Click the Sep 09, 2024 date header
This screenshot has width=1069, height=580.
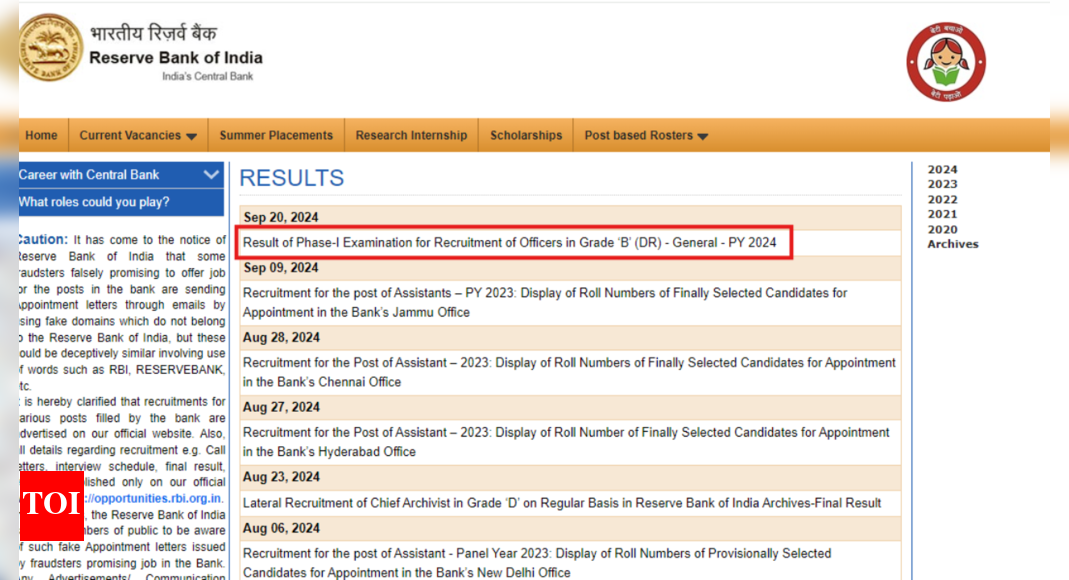click(281, 268)
